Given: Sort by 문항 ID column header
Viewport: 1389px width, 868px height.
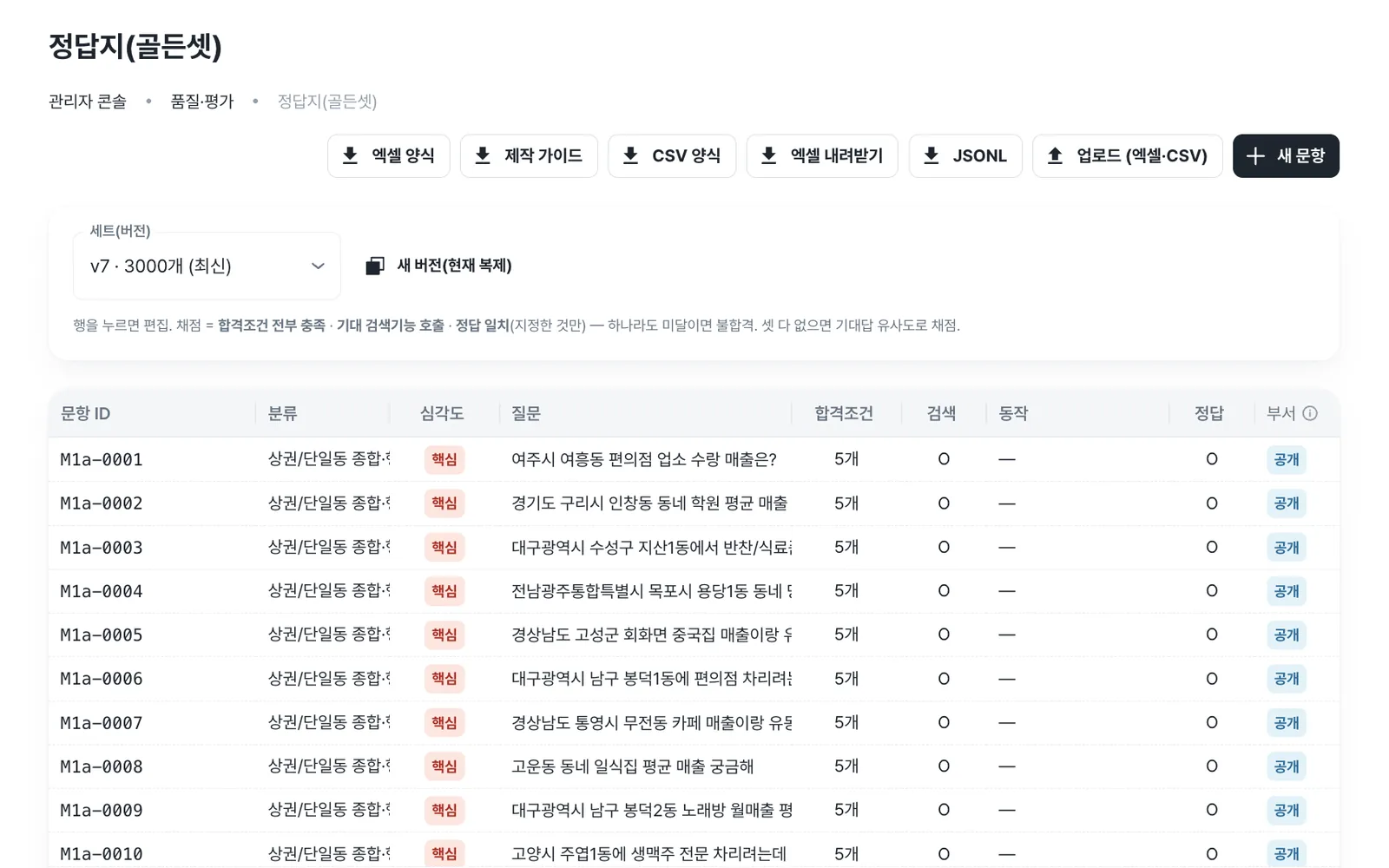Looking at the screenshot, I should (x=85, y=413).
